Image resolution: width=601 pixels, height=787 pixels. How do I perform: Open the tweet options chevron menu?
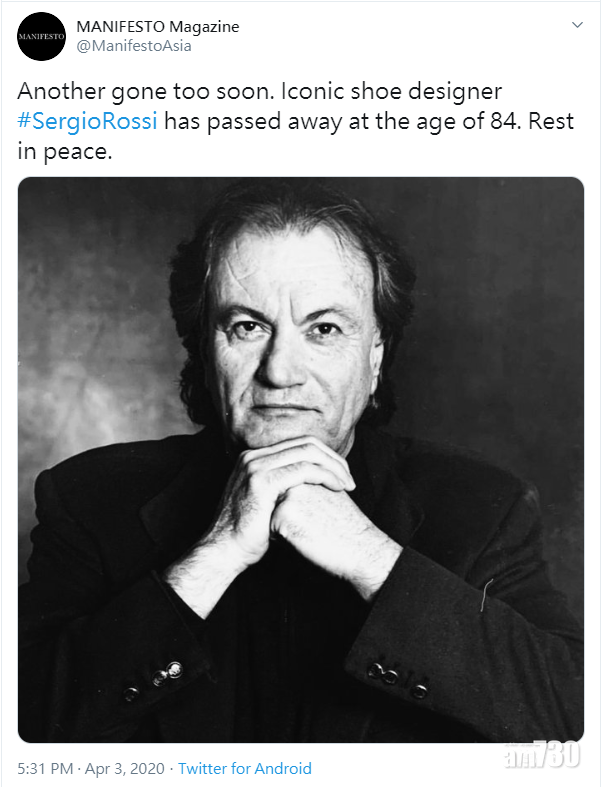(577, 24)
